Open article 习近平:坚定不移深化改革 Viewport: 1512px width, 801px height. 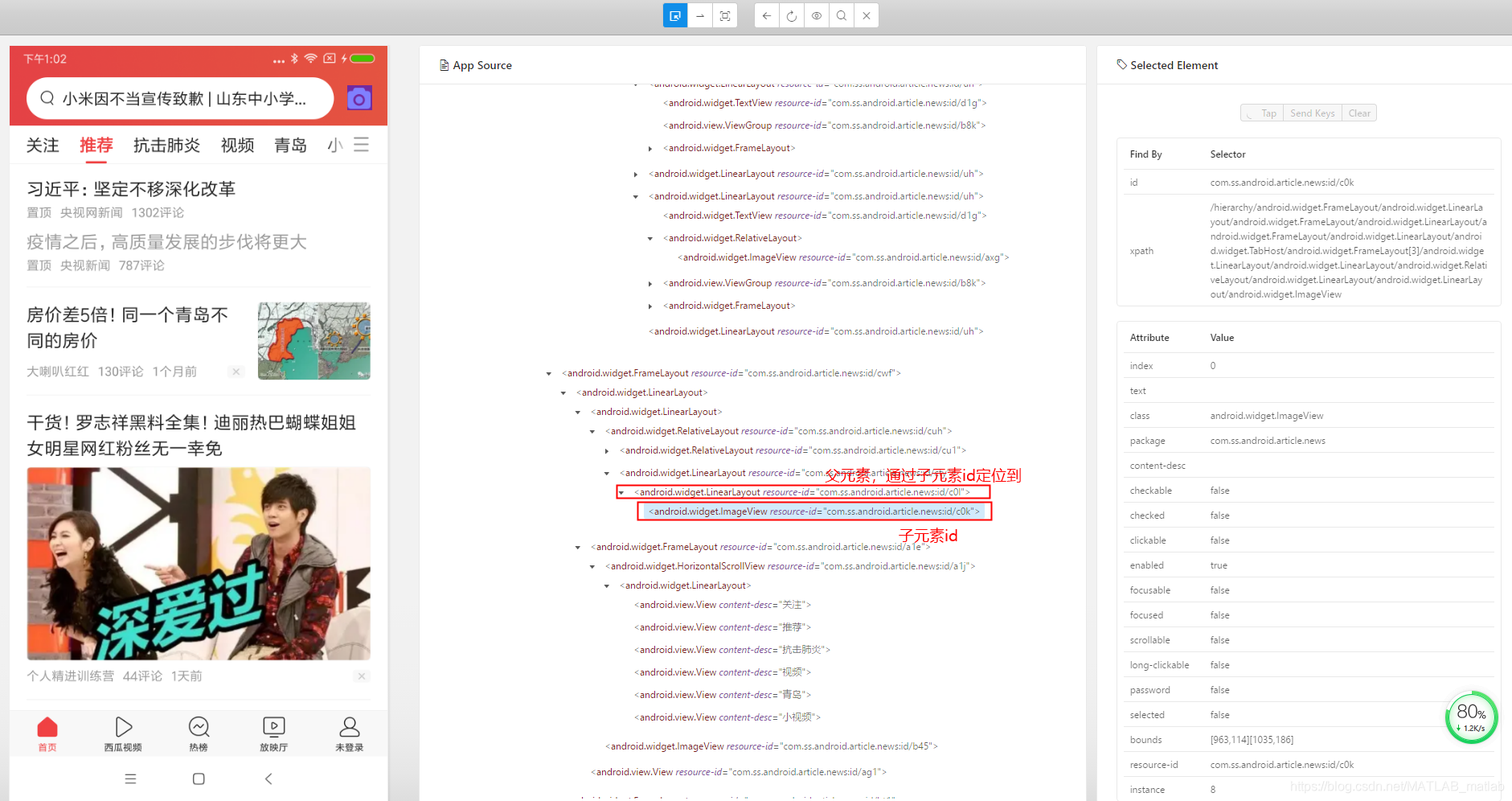(131, 189)
